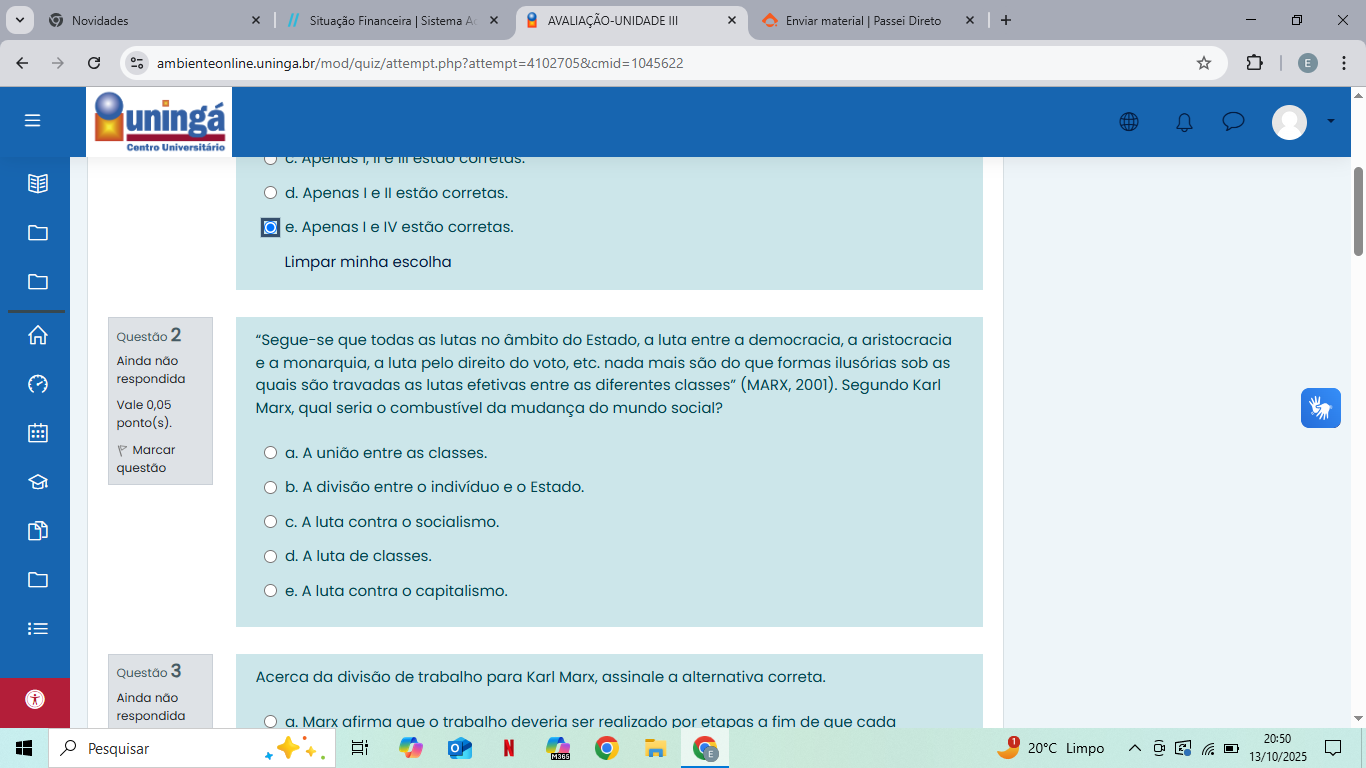Click the notifications bell icon
1366x768 pixels.
pos(1184,122)
